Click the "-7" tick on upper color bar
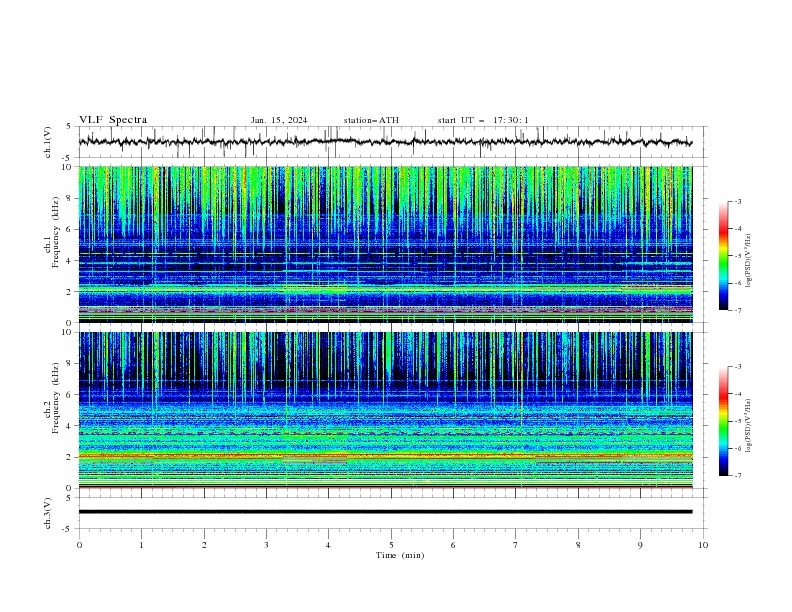 (737, 310)
